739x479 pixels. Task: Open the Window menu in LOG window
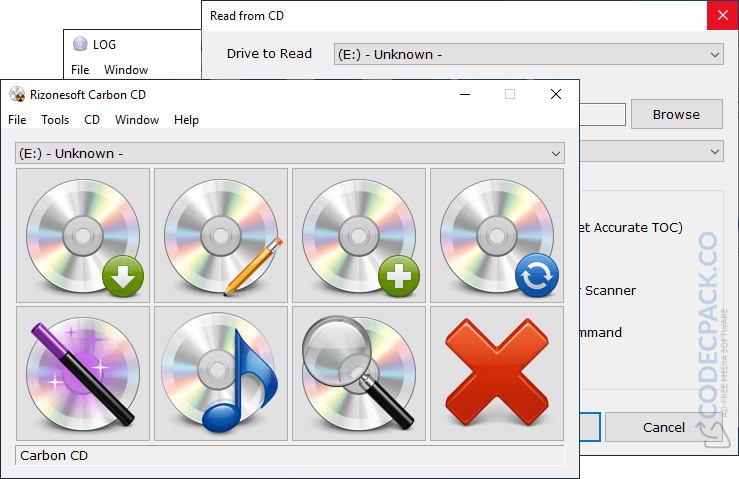126,70
